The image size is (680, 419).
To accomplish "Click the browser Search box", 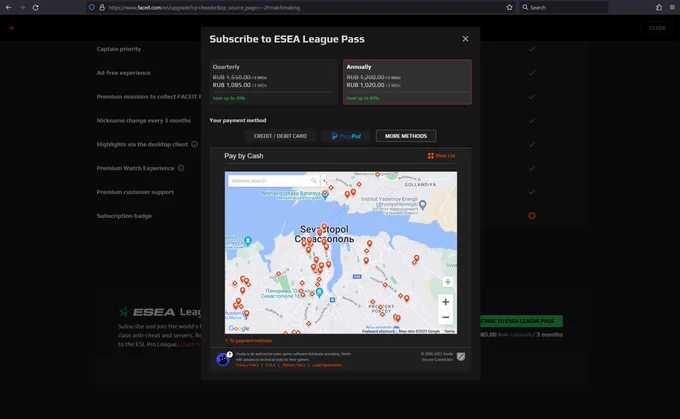I will pyautogui.click(x=563, y=7).
